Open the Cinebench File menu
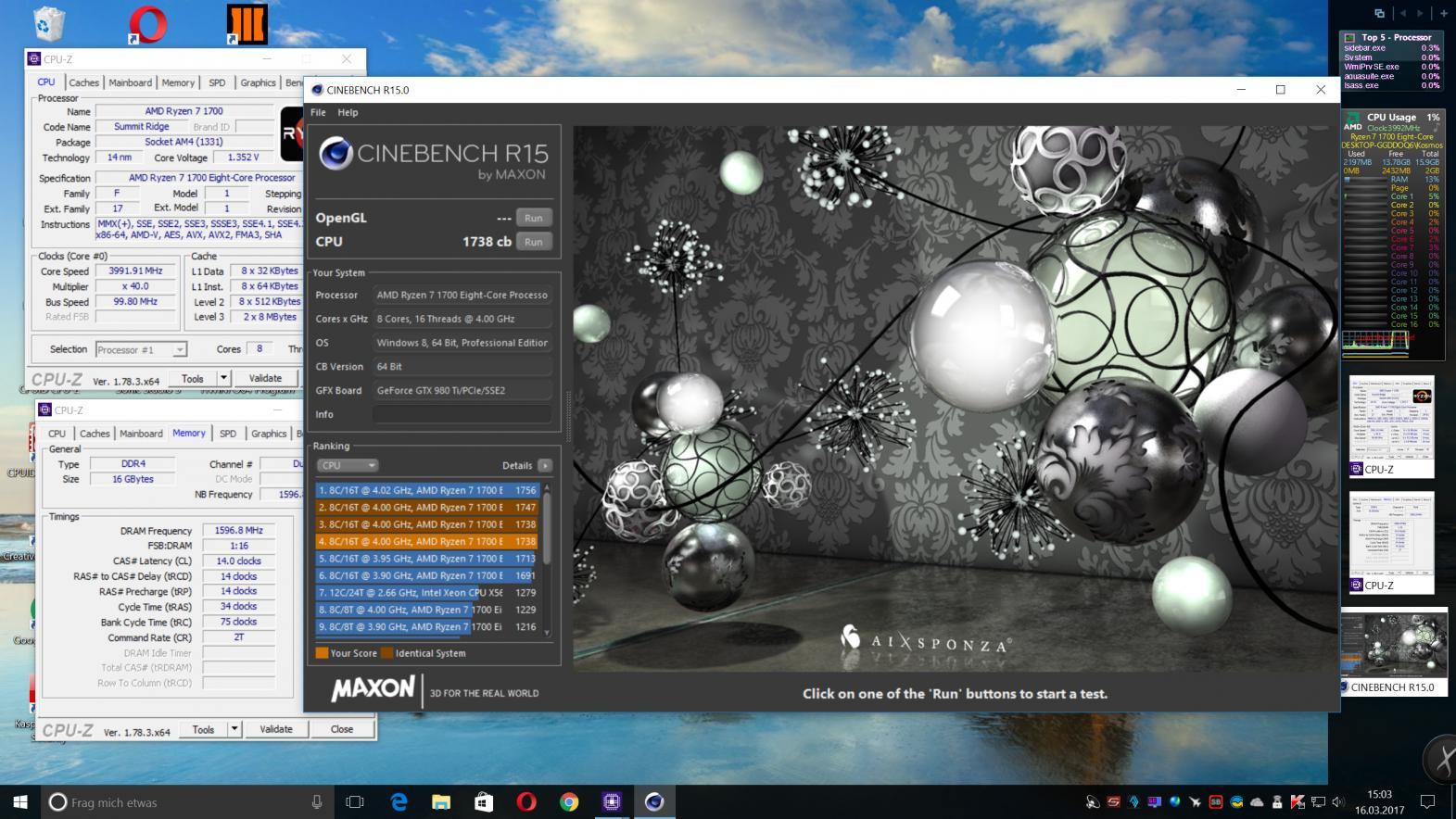 318,112
